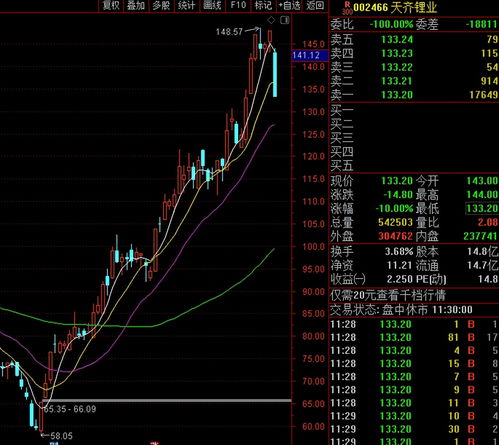
Task: Click the 仅需20元查看千档行情 link
Action: pos(388,295)
